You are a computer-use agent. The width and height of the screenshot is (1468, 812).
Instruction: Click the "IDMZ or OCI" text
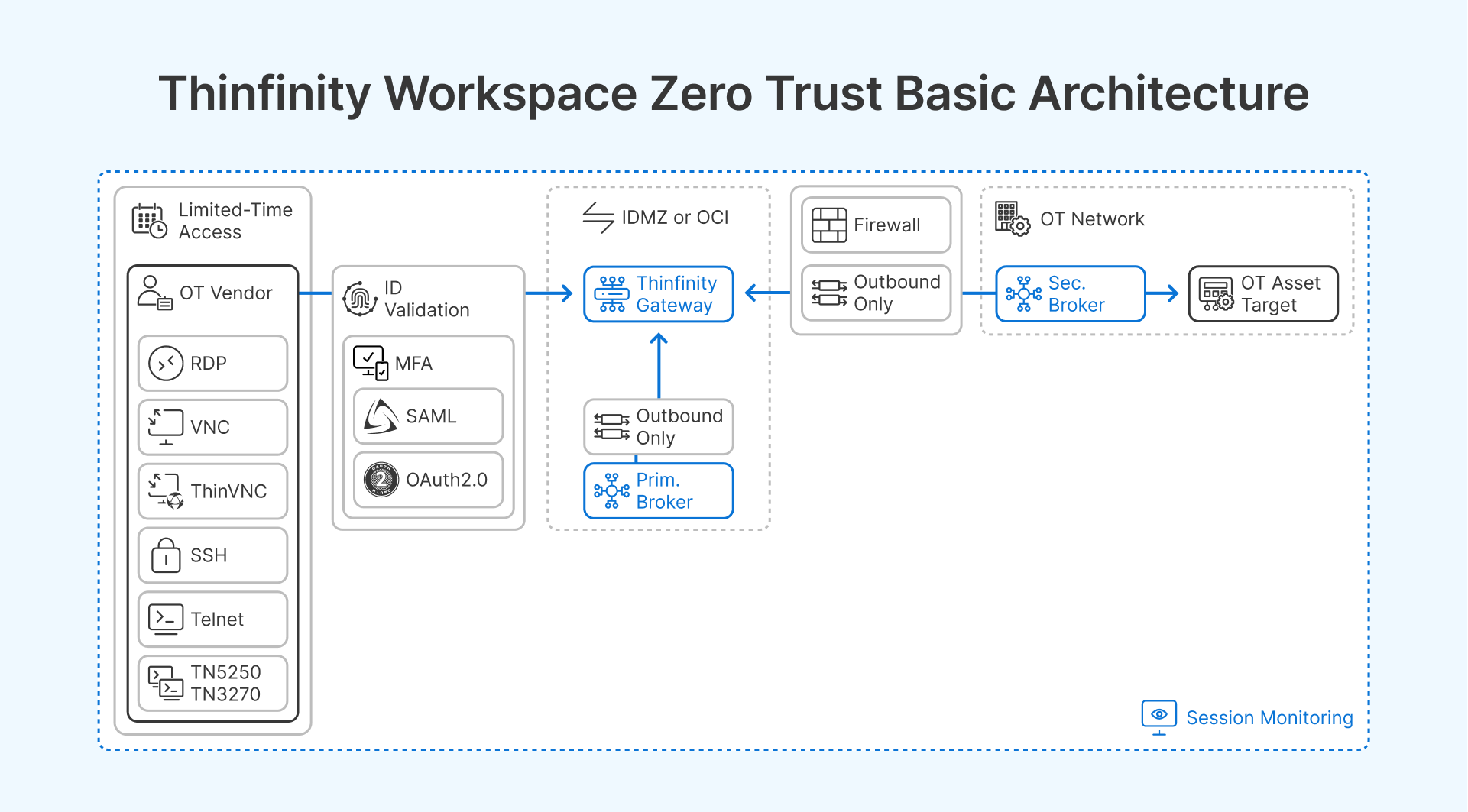click(675, 218)
